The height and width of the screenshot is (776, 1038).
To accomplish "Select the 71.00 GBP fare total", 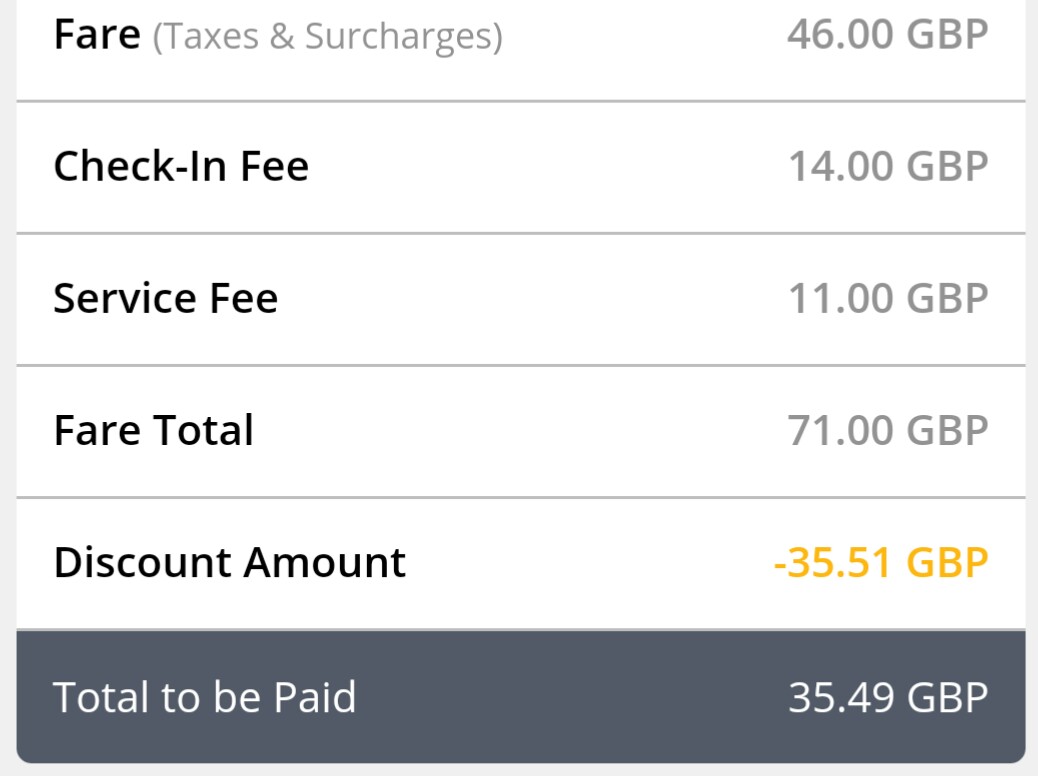I will click(888, 431).
